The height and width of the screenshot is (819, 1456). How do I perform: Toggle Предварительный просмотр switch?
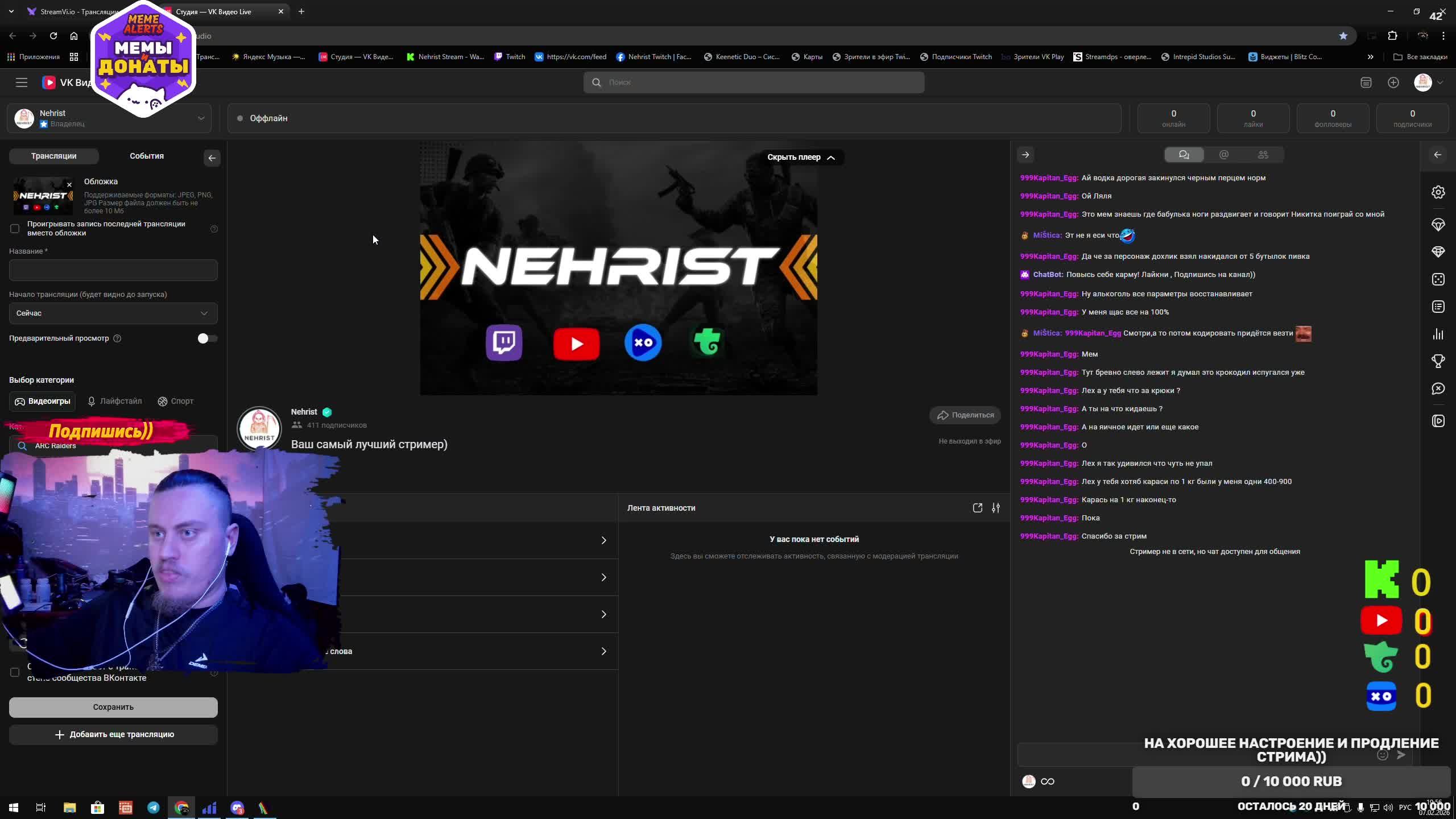coord(207,338)
